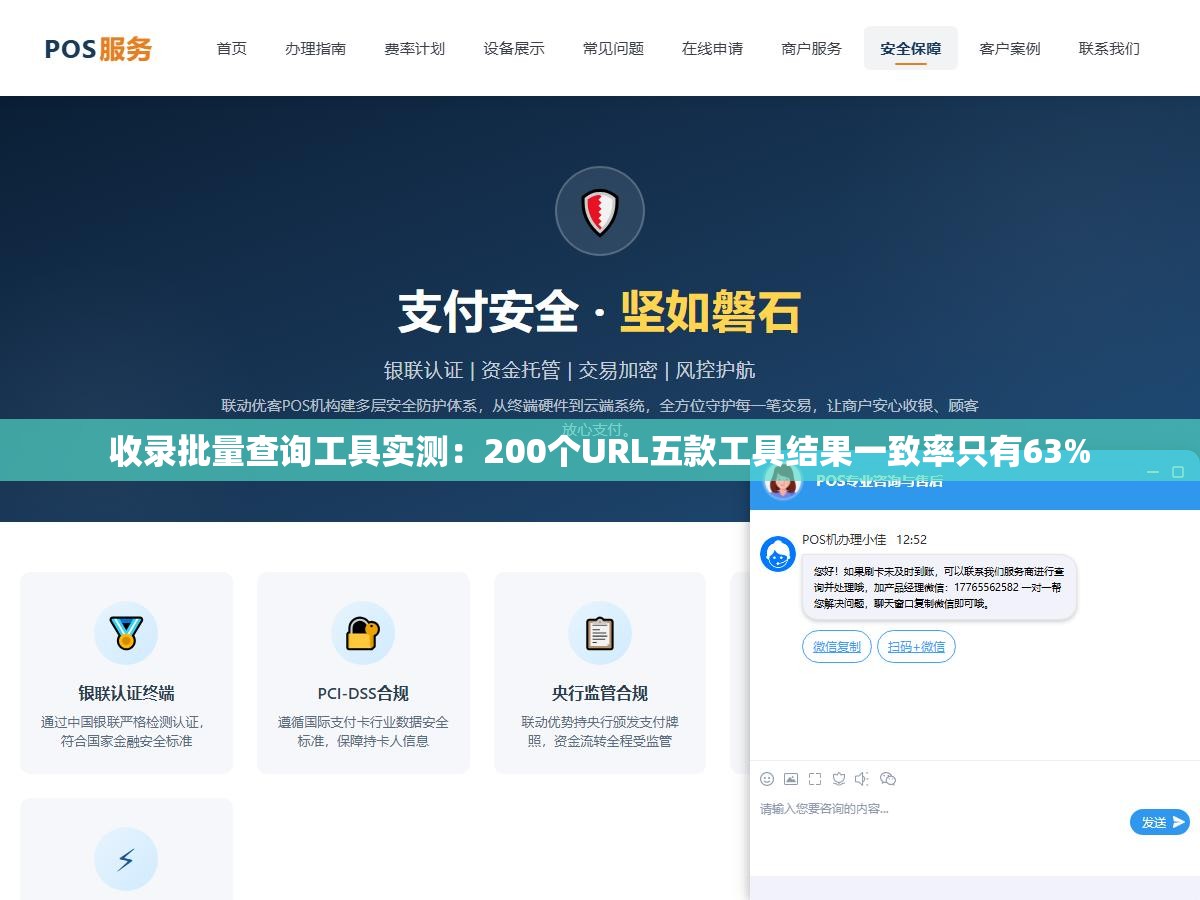Click the lightning bolt icon card

click(126, 859)
